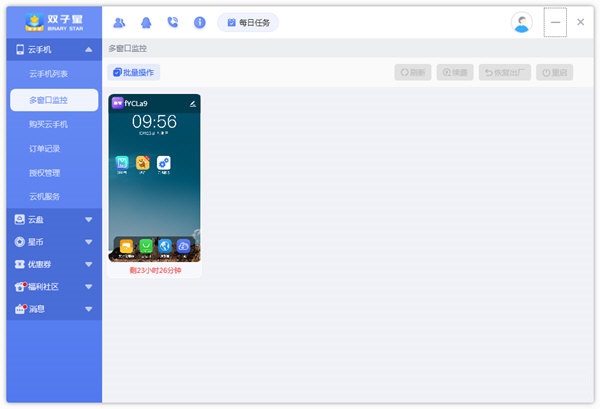Click the 每日任务 button
The width and height of the screenshot is (600, 409).
tap(248, 22)
